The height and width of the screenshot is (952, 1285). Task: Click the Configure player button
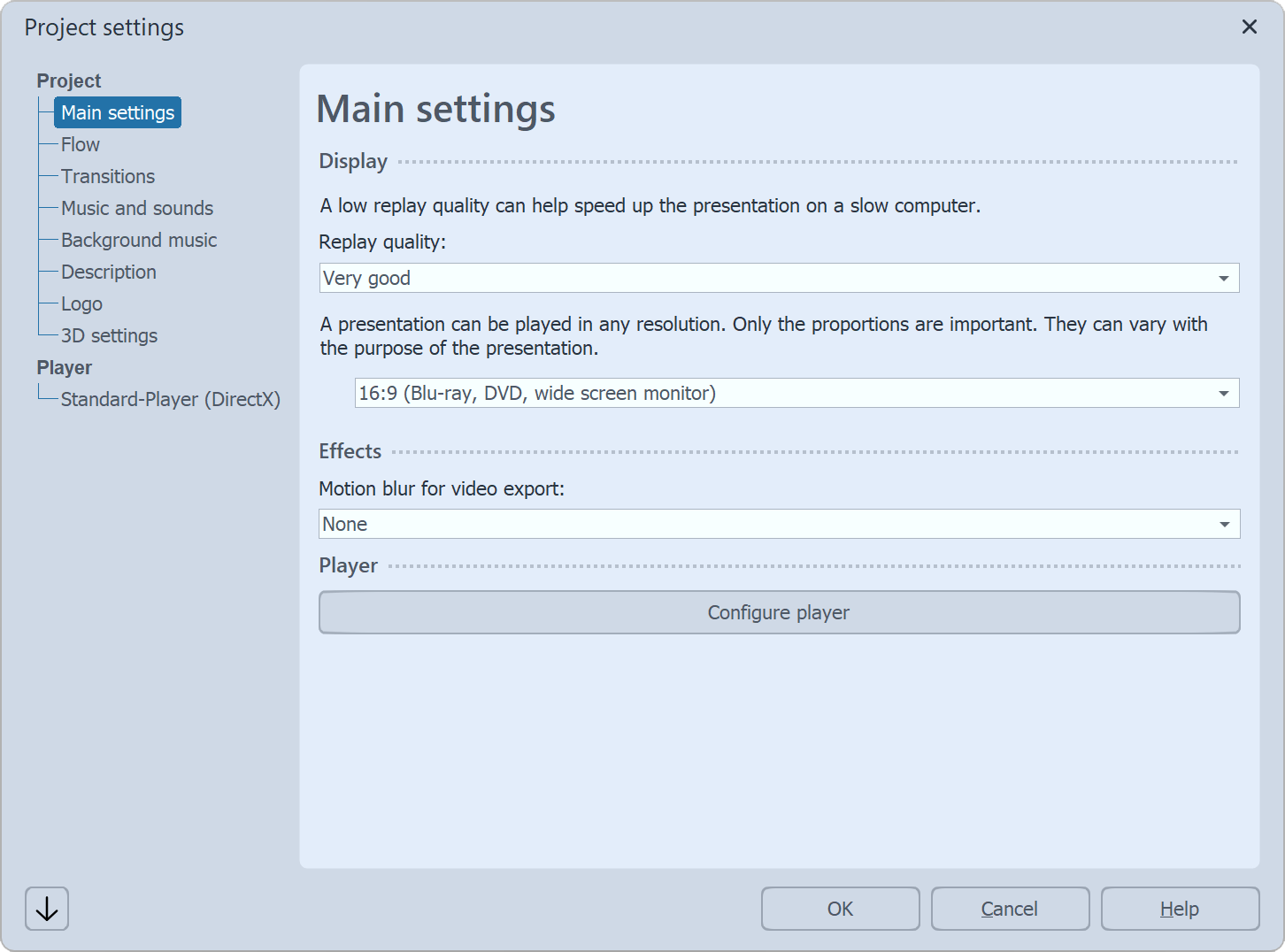click(778, 612)
